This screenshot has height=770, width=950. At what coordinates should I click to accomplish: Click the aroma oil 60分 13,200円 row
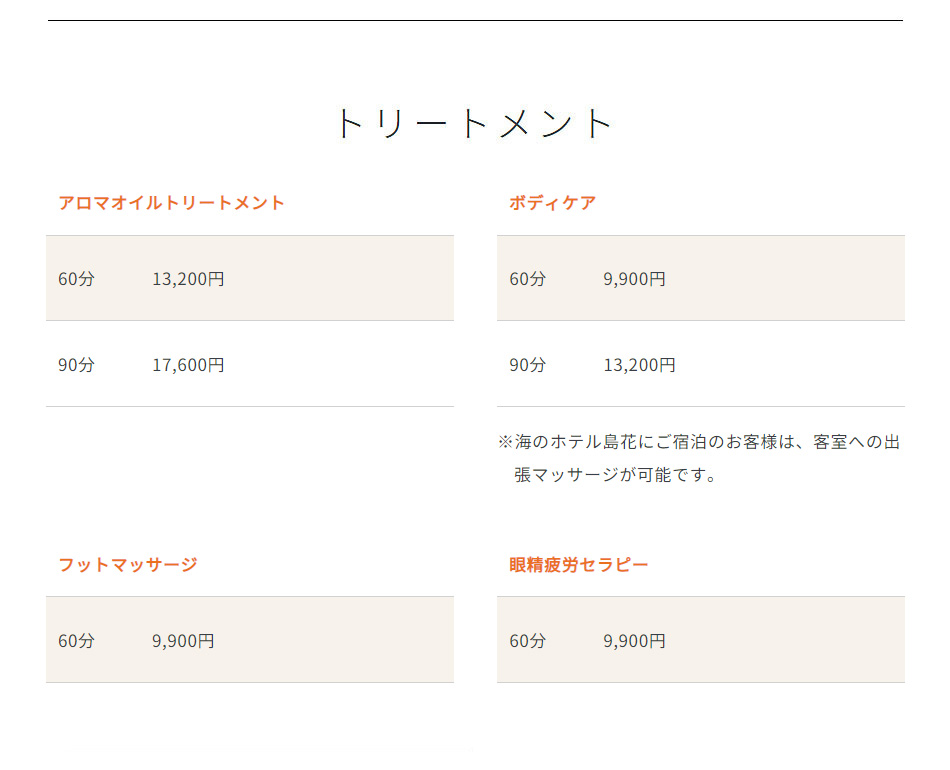[250, 278]
